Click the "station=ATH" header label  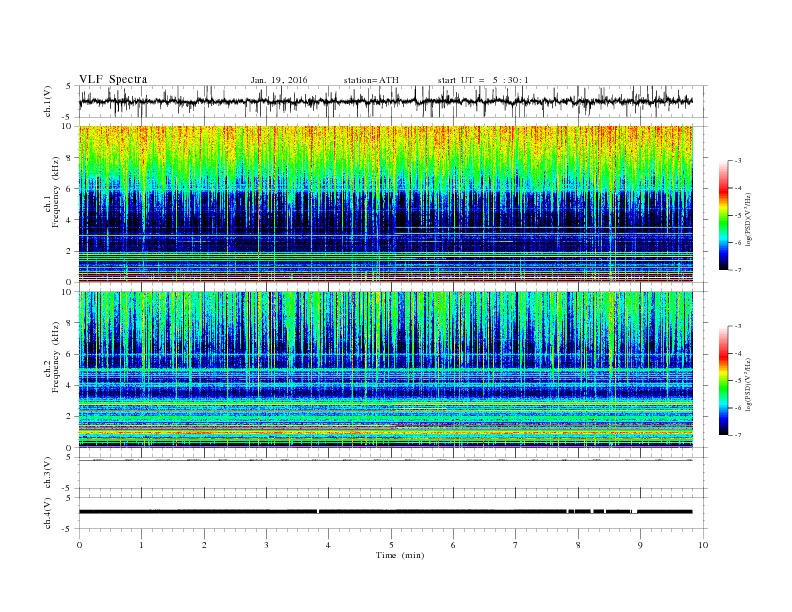pyautogui.click(x=371, y=80)
